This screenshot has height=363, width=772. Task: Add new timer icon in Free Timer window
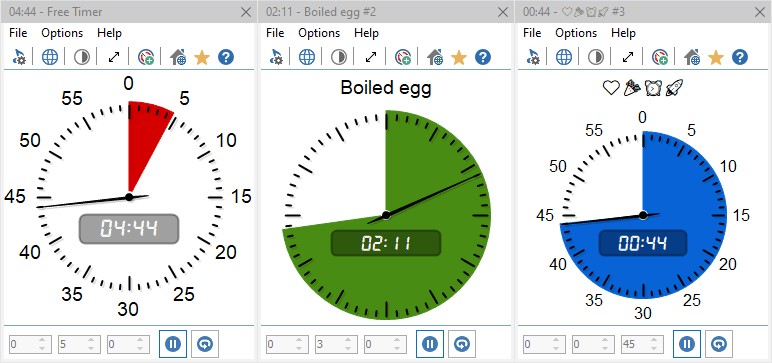pos(146,57)
